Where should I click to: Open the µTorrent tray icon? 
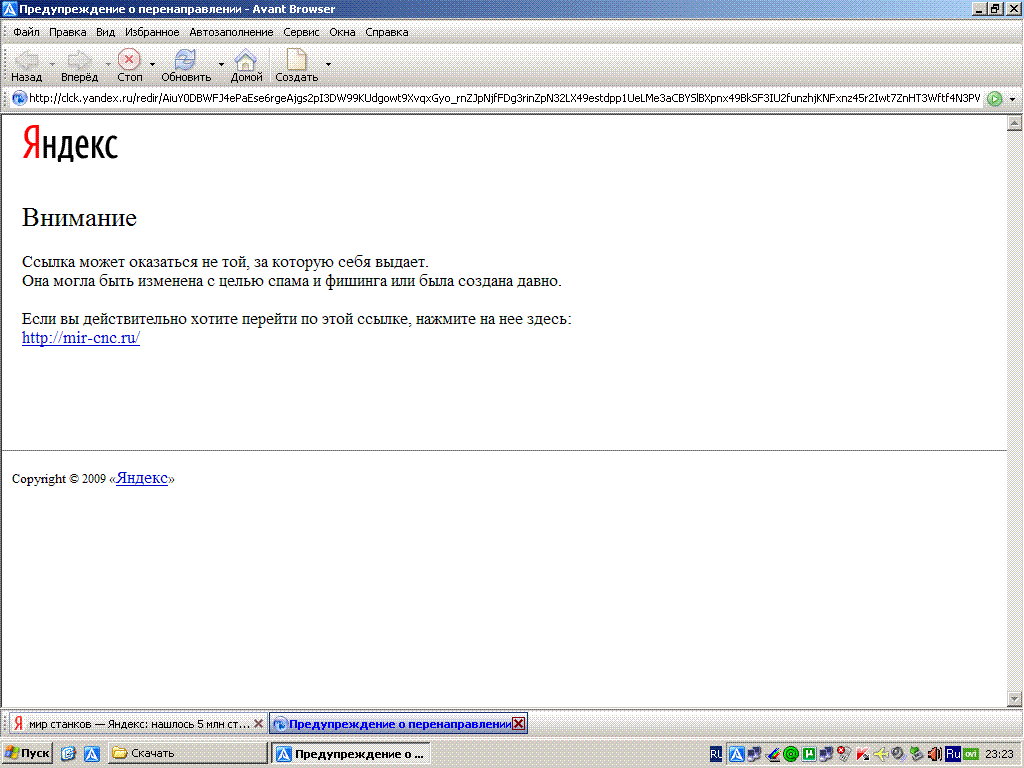tap(808, 754)
